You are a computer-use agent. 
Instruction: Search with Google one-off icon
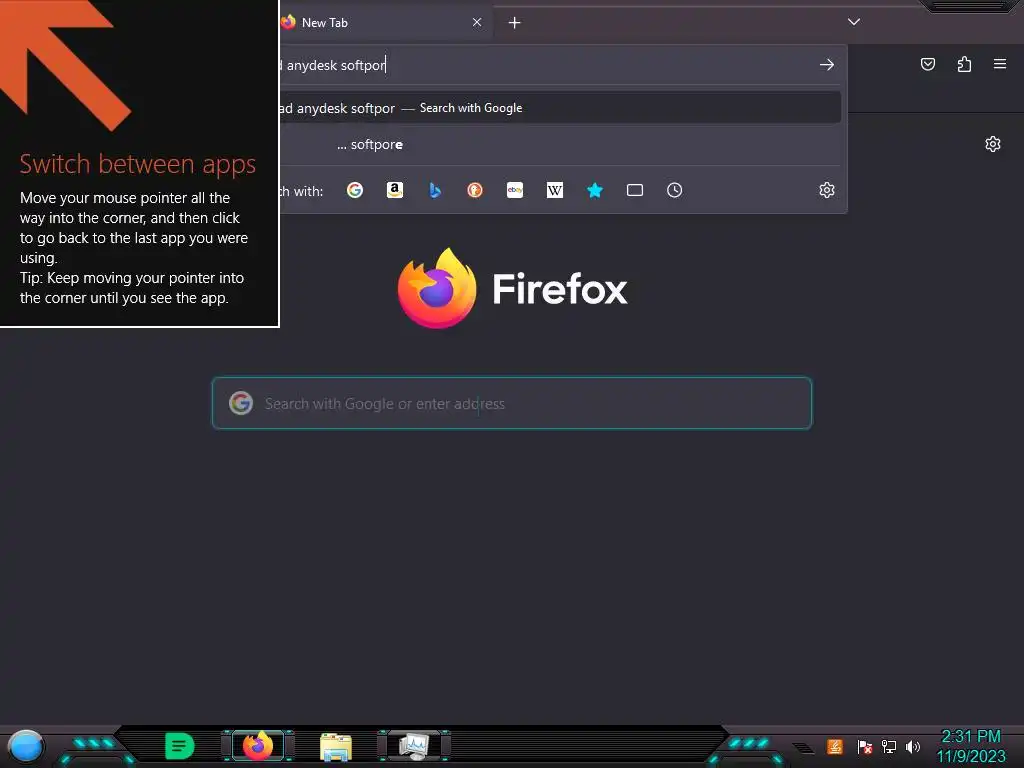pos(355,190)
